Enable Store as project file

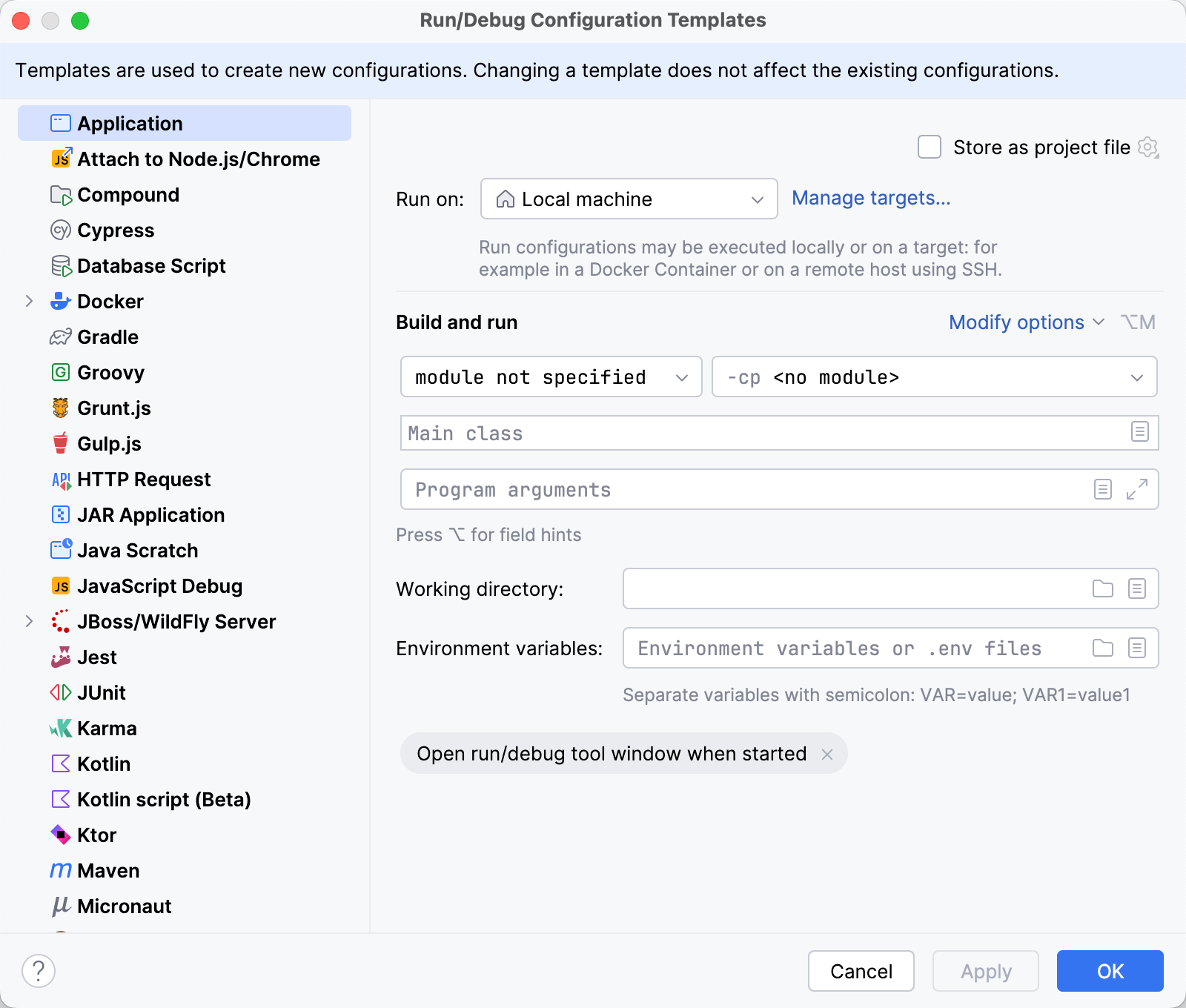(929, 147)
